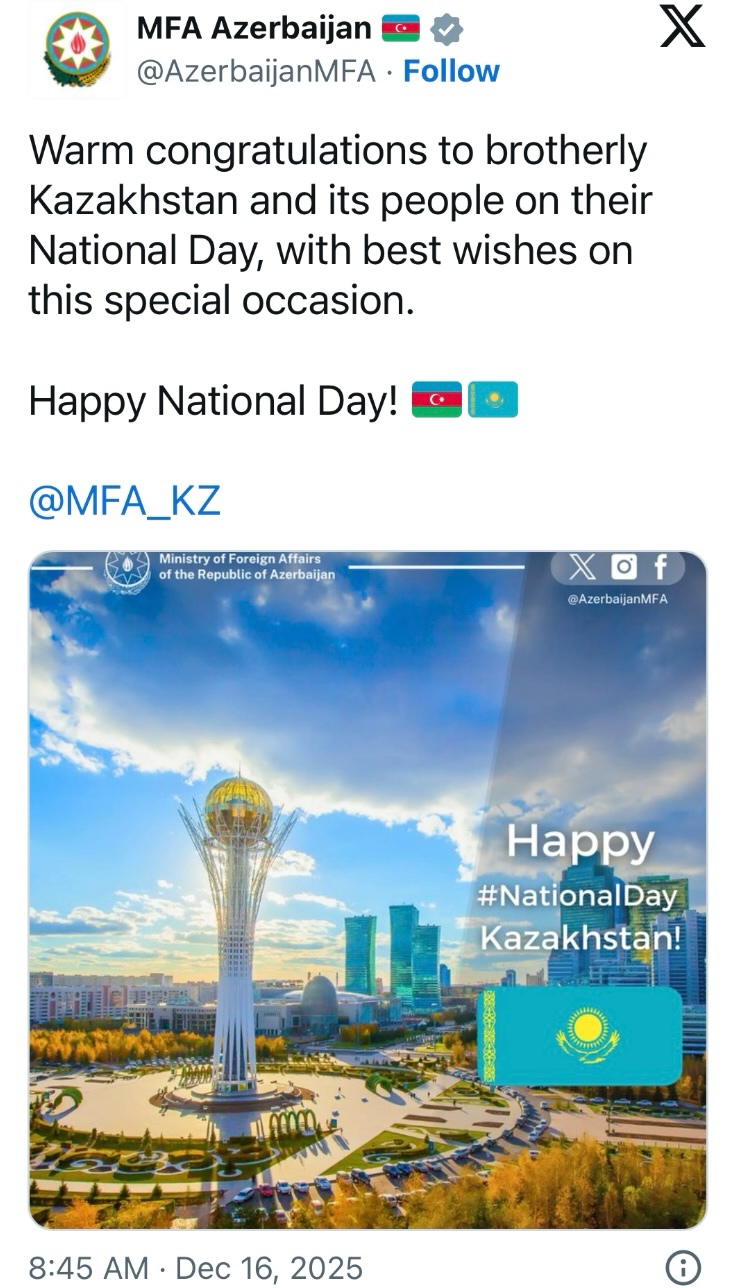Click the Ministry emblem in the image header
This screenshot has height=1288, width=732.
click(127, 571)
